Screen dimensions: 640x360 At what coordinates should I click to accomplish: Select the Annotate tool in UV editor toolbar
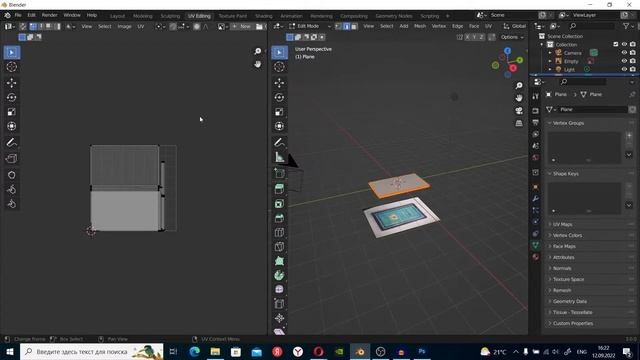coord(11,142)
